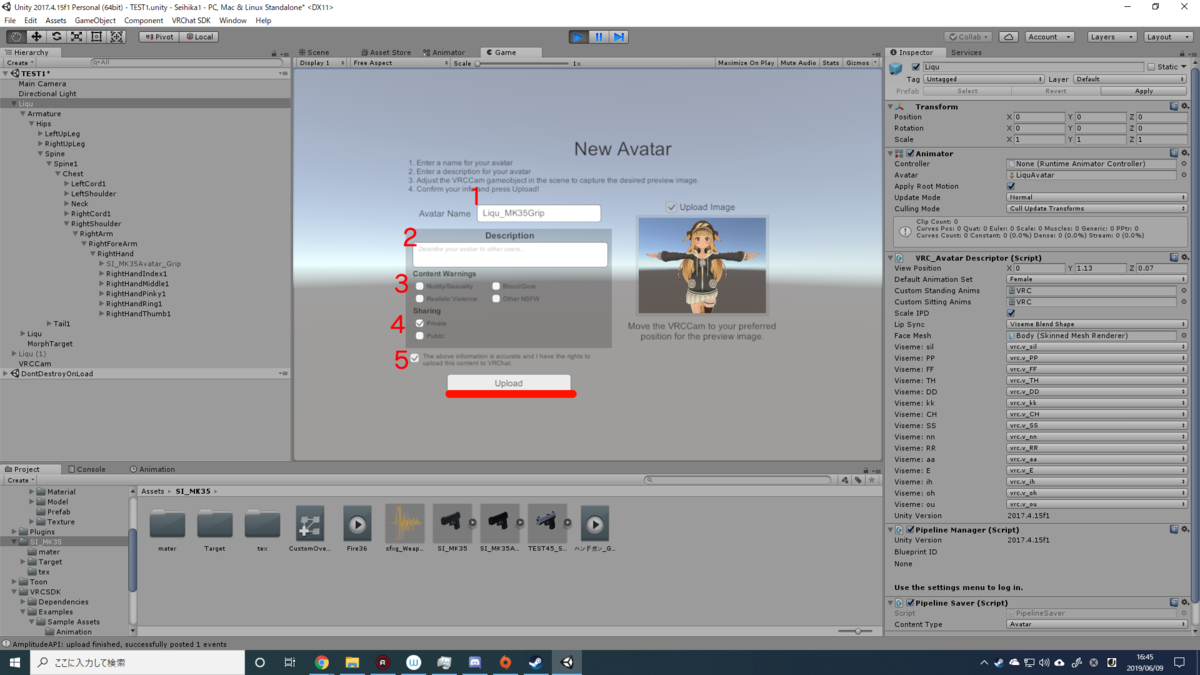Click the Step frame button

[619, 37]
